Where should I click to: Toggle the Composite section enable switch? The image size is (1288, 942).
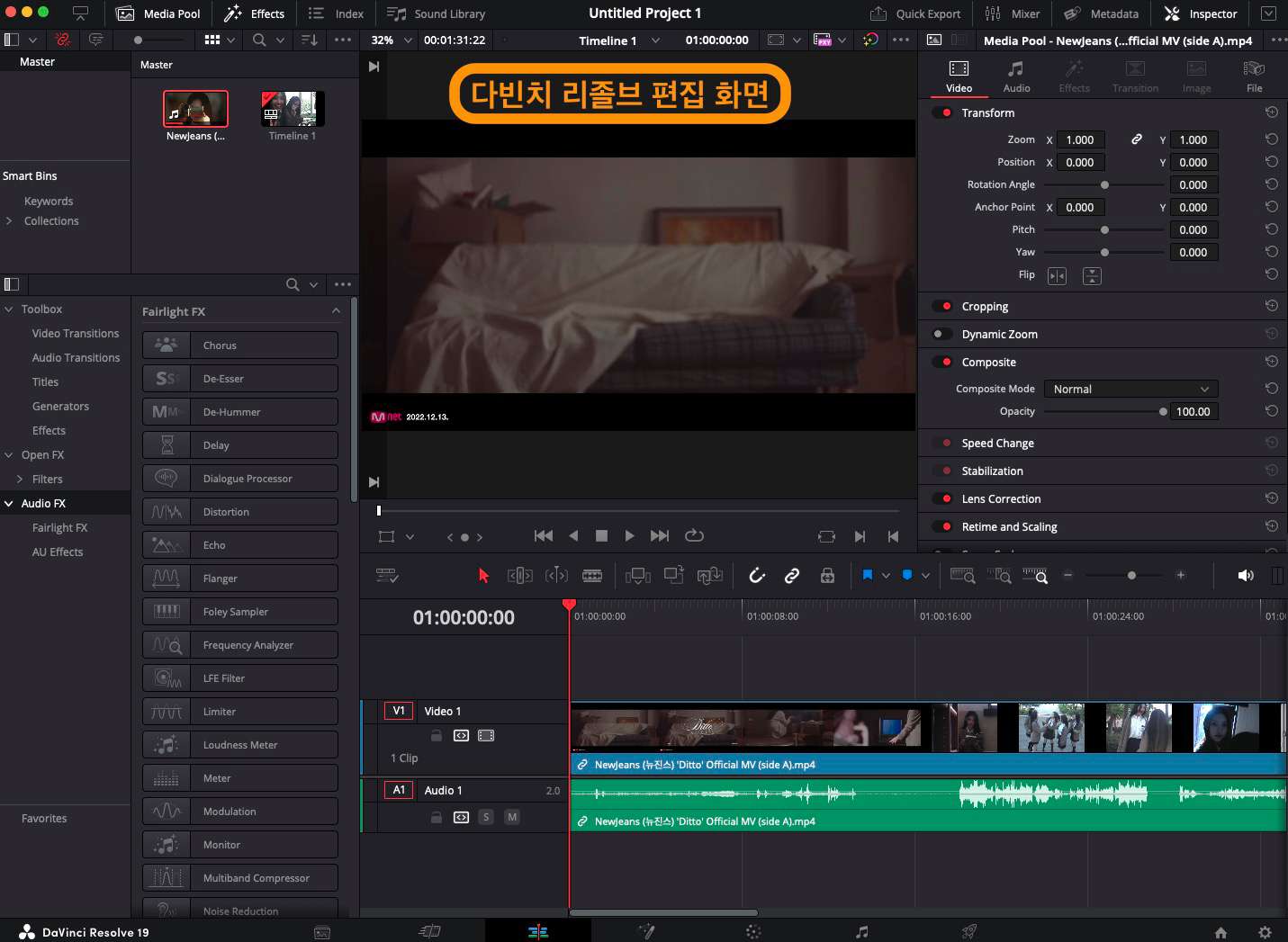942,362
